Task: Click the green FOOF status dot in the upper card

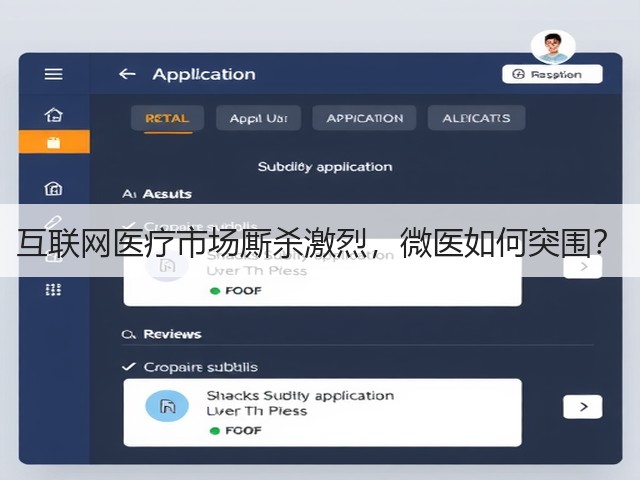Action: (x=215, y=291)
